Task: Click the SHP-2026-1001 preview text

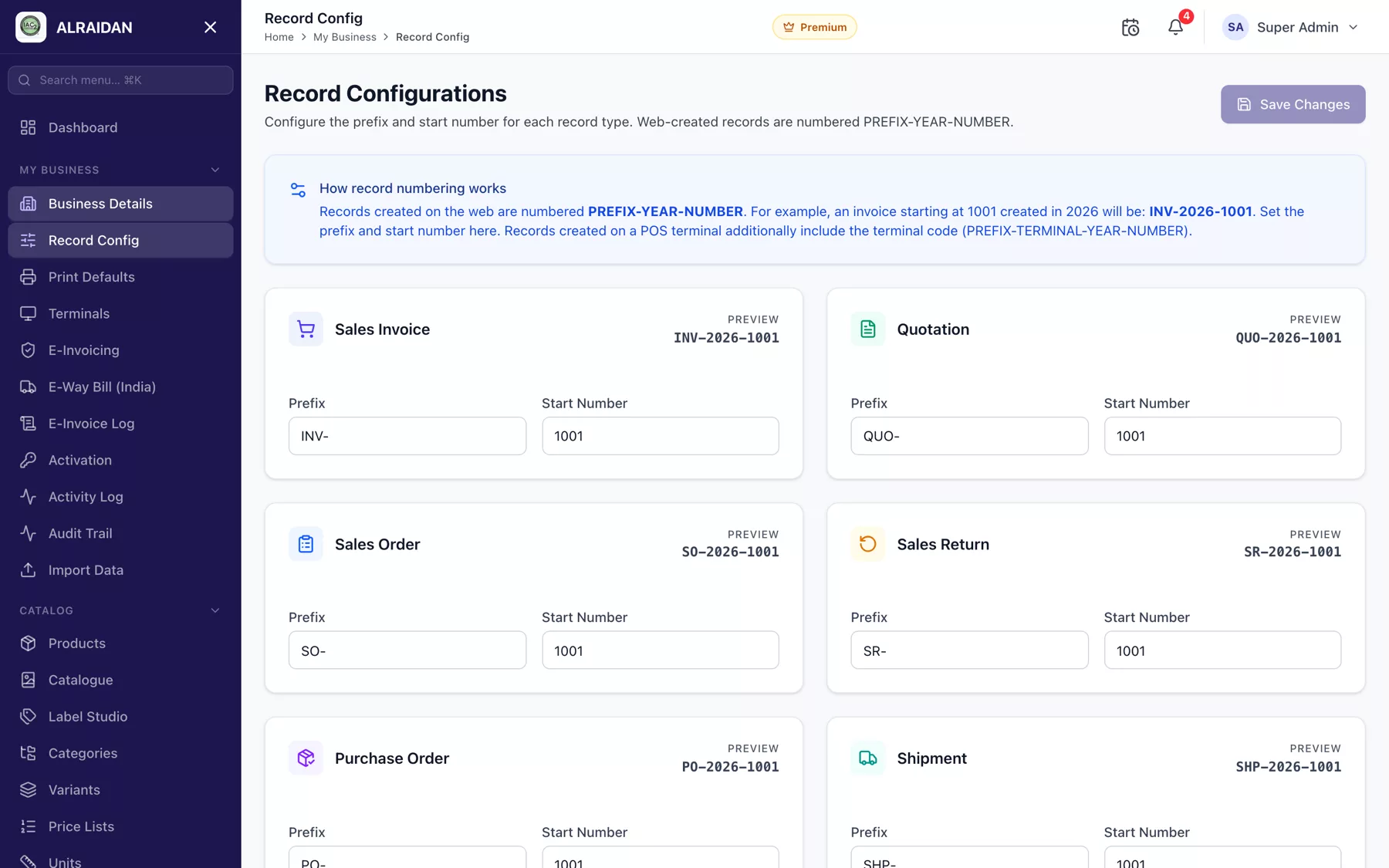Action: [1288, 767]
